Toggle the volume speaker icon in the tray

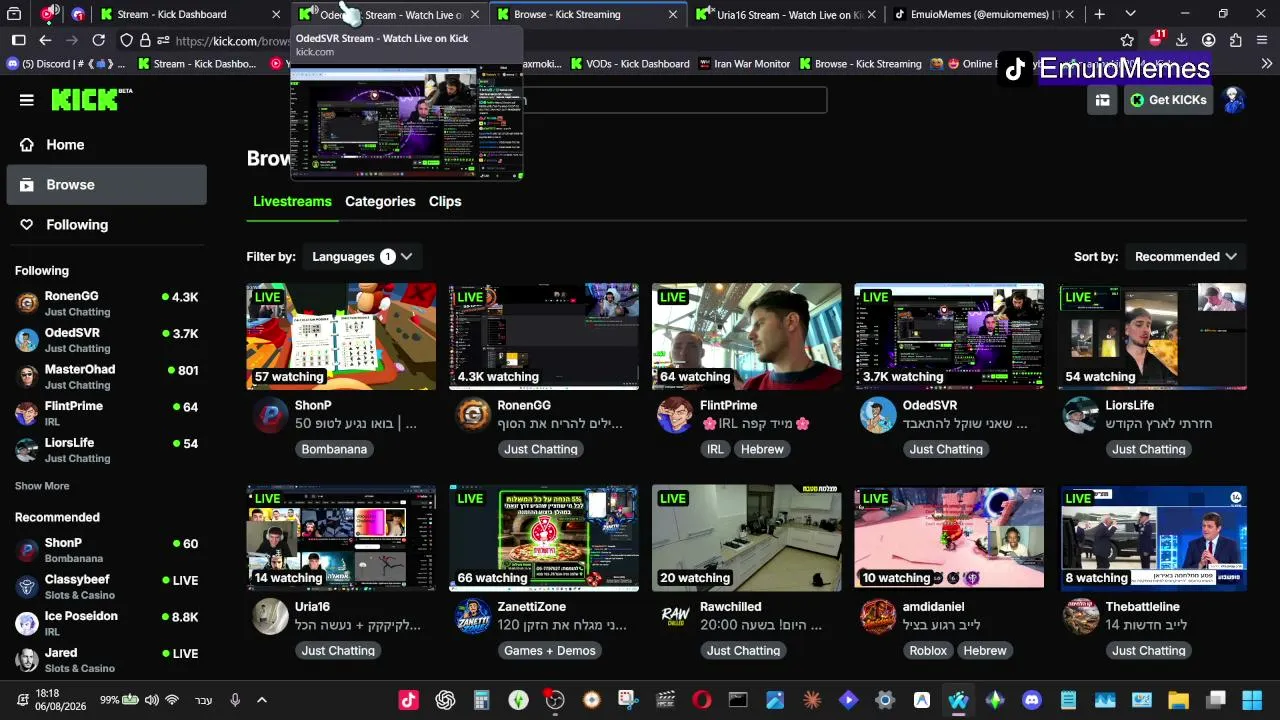point(151,700)
